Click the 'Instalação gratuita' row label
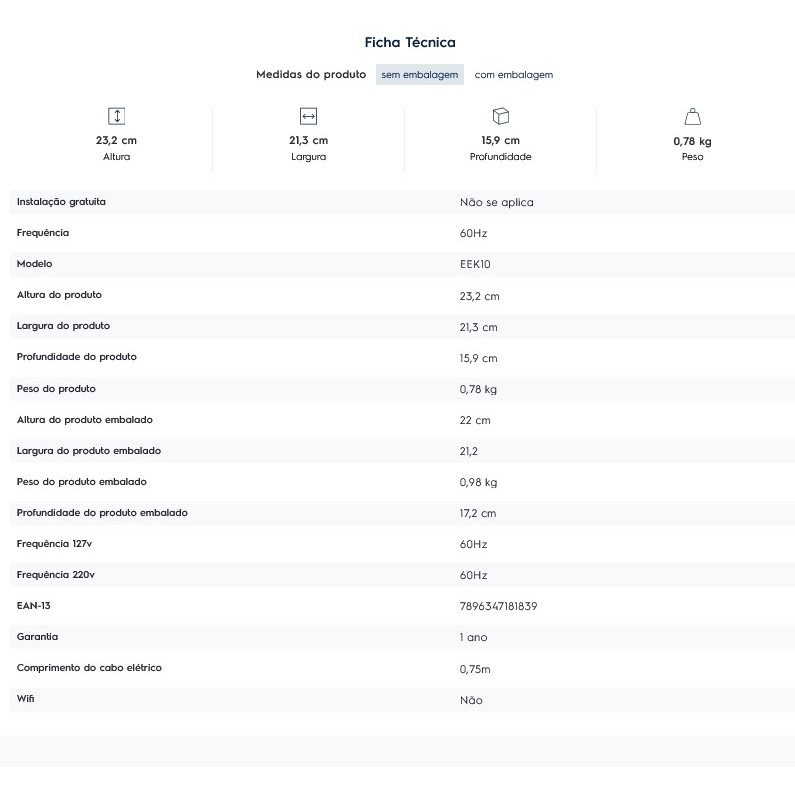 click(61, 202)
